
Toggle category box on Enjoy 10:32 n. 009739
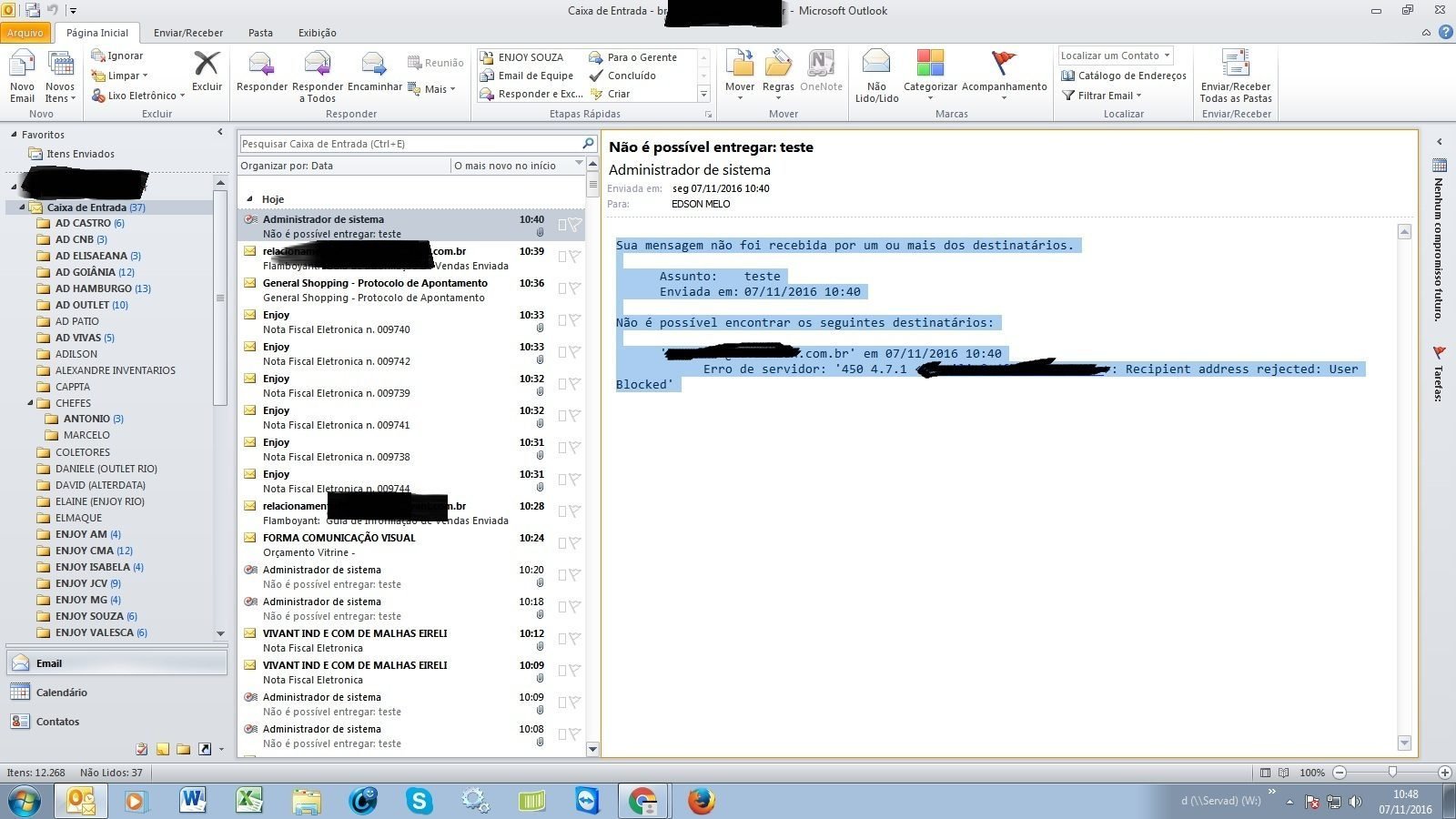562,384
